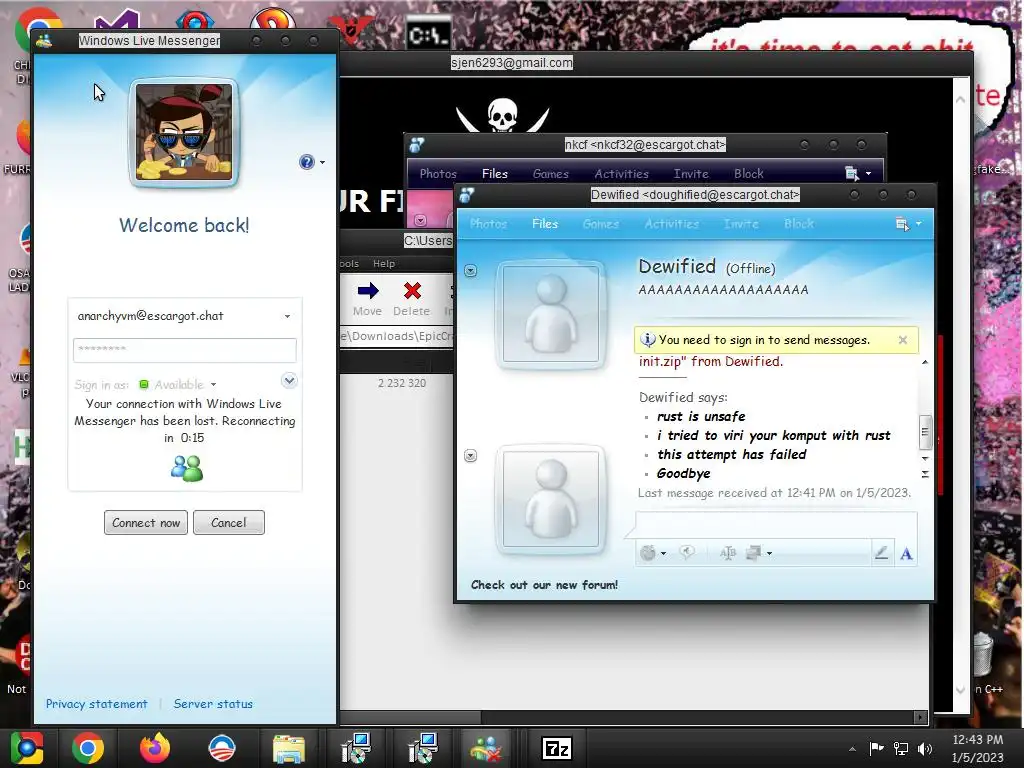
Task: Click the message input box in Dewified chat
Action: click(776, 525)
